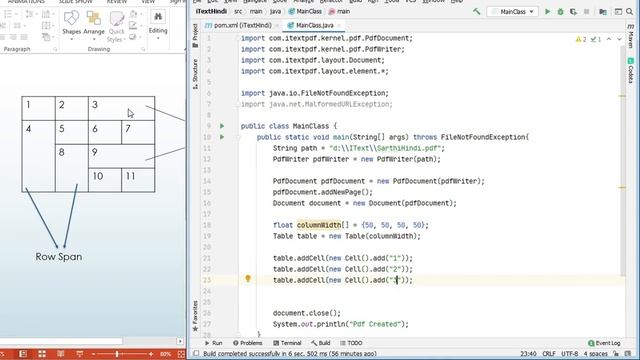Collapse the main method fold marker
Screen dimensions: 640x360
237,137
